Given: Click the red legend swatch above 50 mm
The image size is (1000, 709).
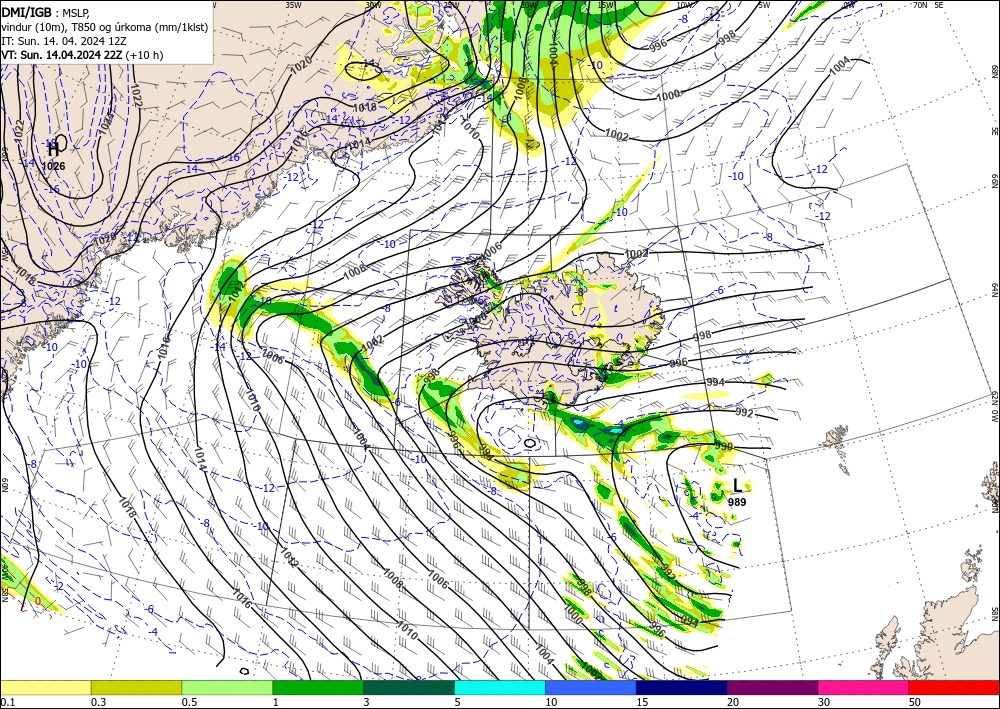Looking at the screenshot, I should click(x=954, y=687).
